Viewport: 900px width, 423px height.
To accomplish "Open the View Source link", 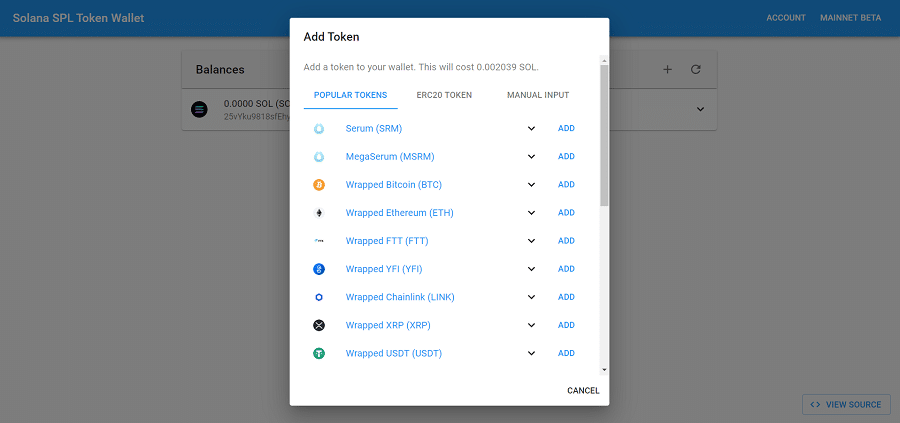I will click(846, 404).
